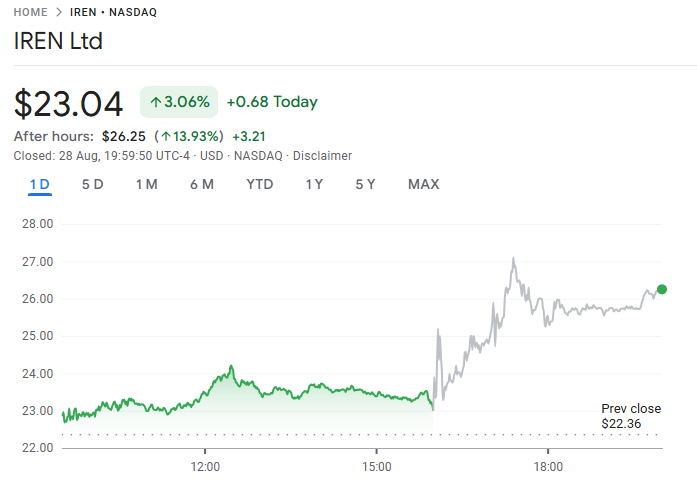The height and width of the screenshot is (497, 697).
Task: Switch to the 5D range tab
Action: [x=93, y=184]
